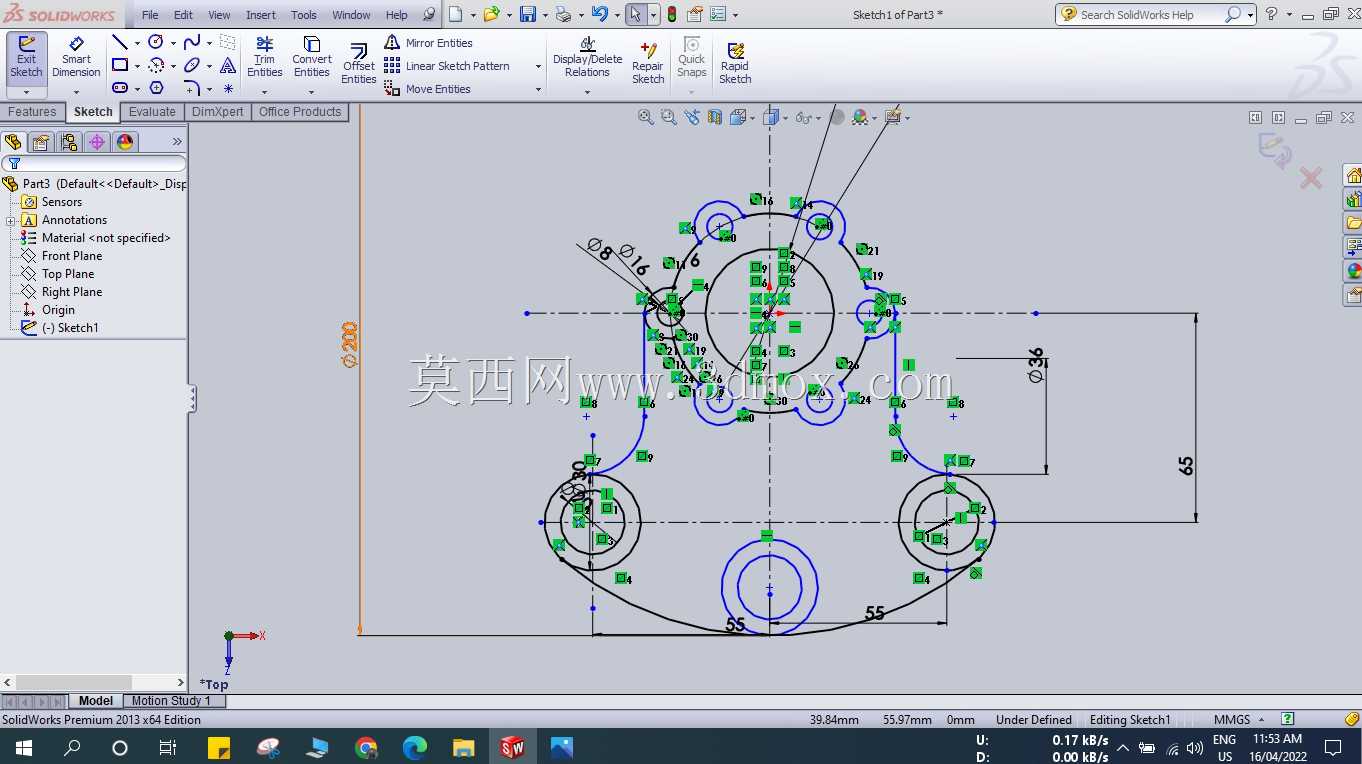Open Display/Delete Relations dropdown arrow
Image resolution: width=1362 pixels, height=764 pixels.
587,92
